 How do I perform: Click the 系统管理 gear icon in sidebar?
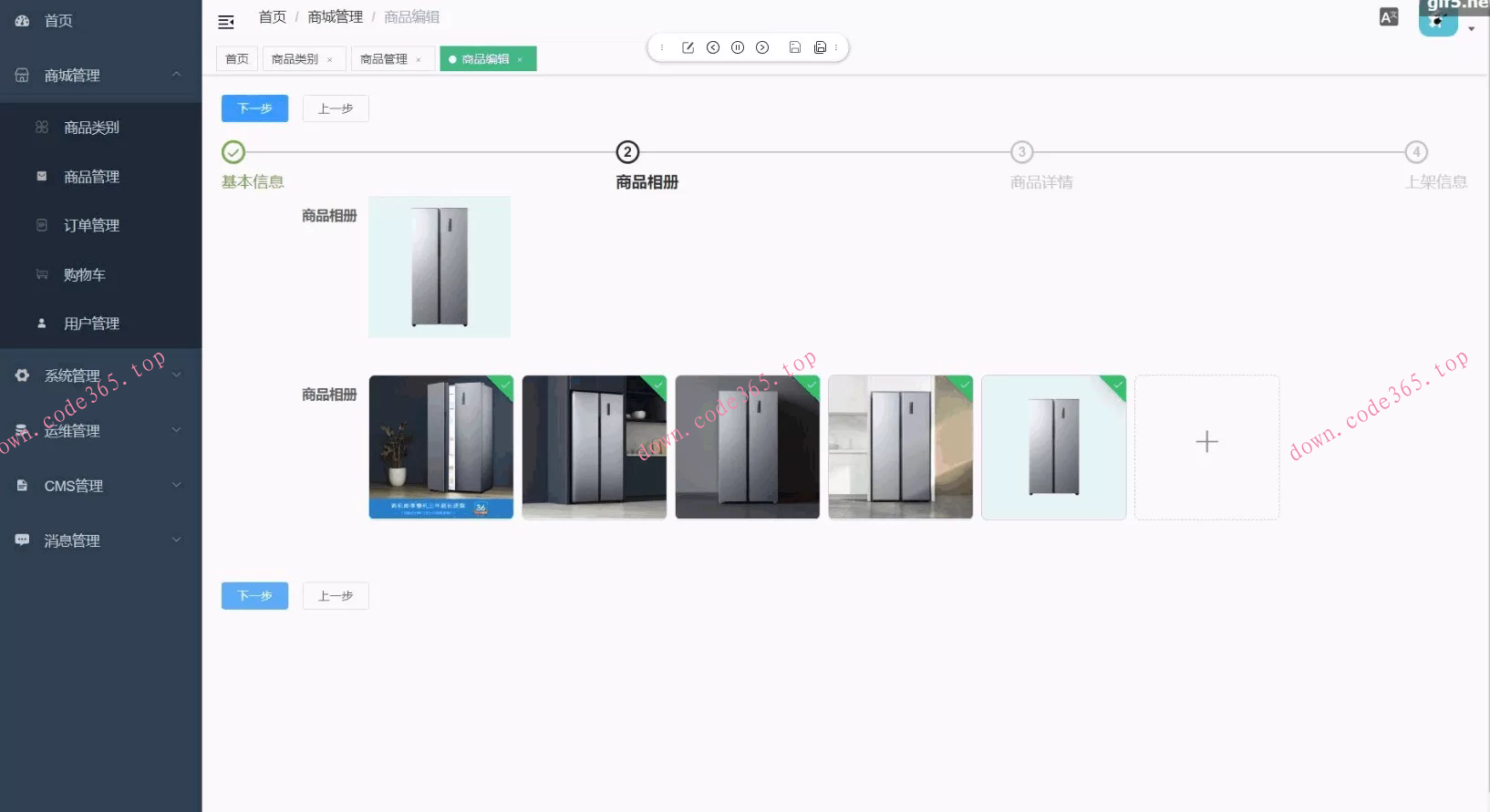tap(22, 375)
